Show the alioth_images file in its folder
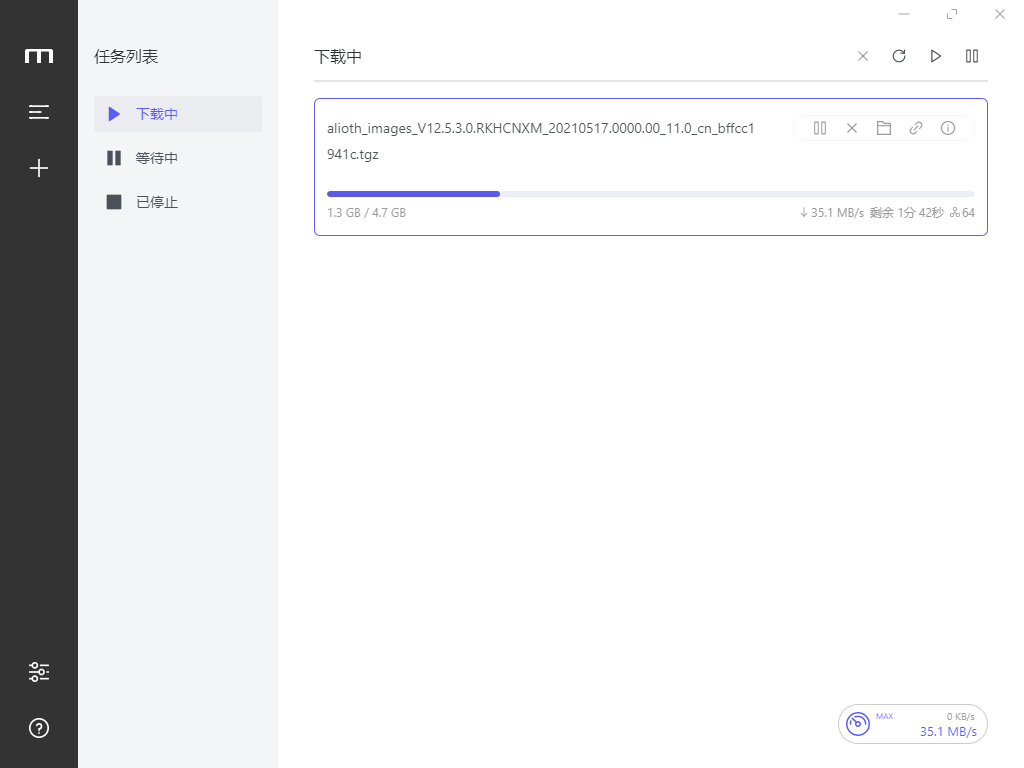Screen dimensions: 1024x768 pyautogui.click(x=884, y=128)
